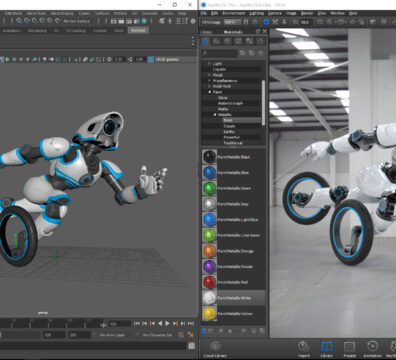396x360 pixels.
Task: Open the Deform menu in Maya
Action: tap(120, 13)
